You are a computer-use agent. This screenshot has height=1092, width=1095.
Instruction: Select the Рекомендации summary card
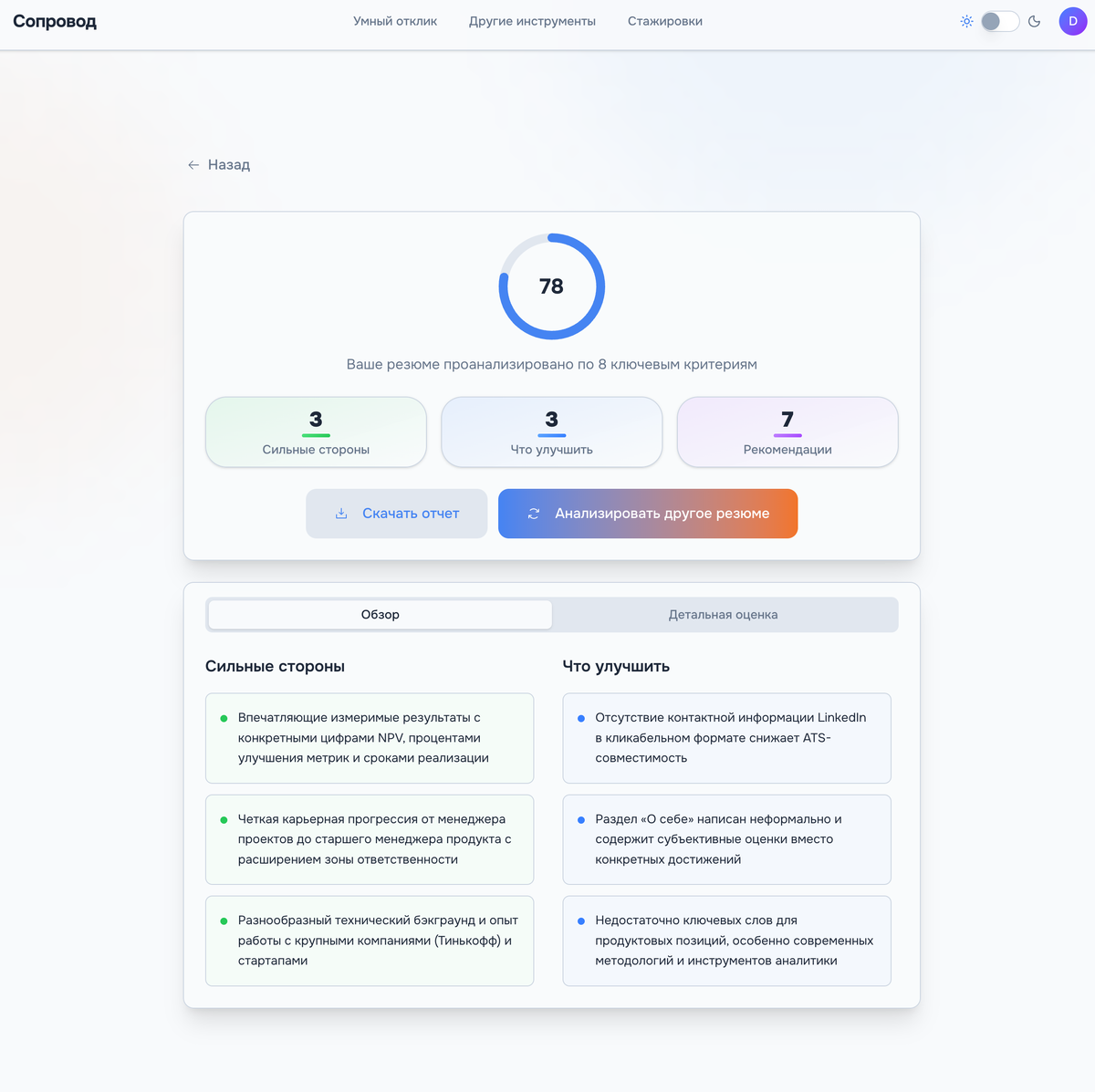787,432
